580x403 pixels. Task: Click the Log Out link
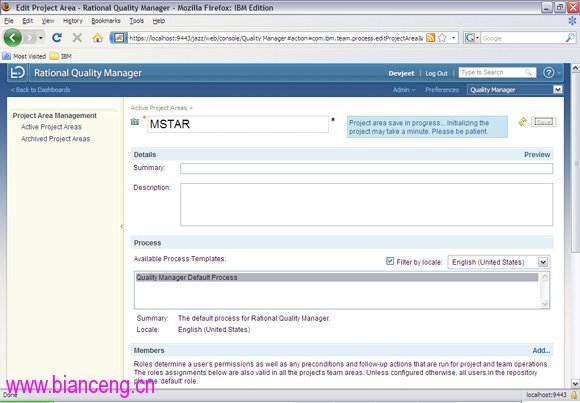pyautogui.click(x=436, y=73)
